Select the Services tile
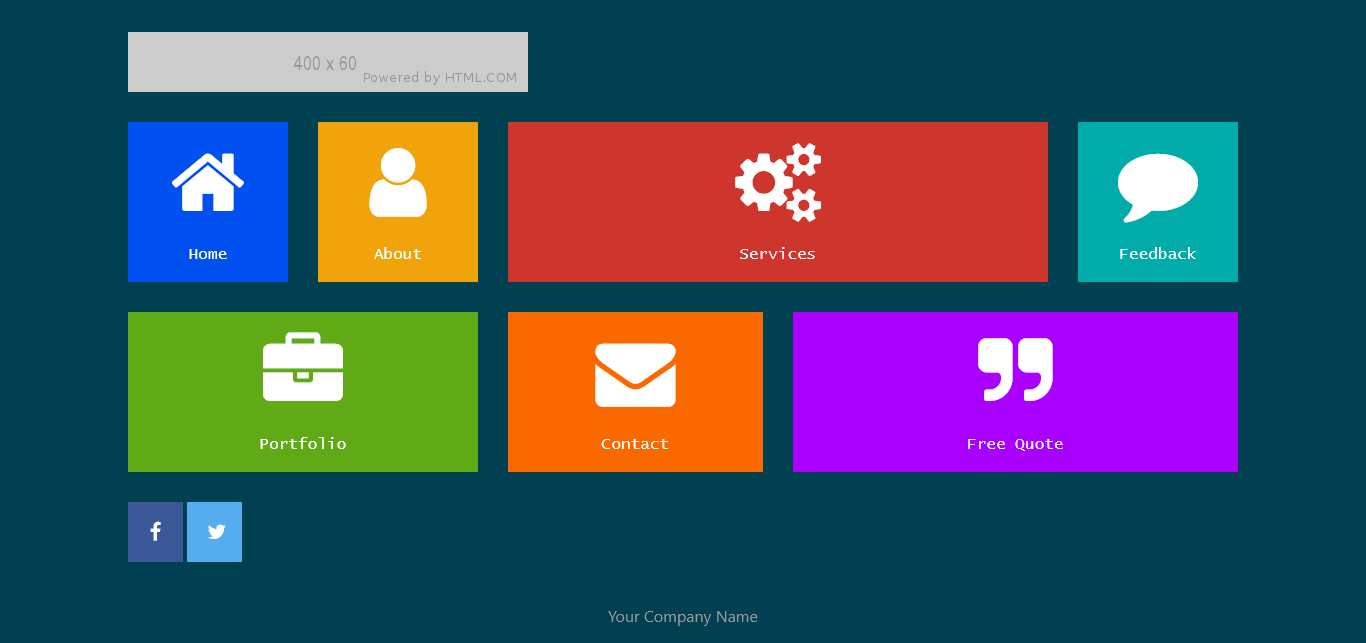Screen dimensions: 1366x643 (777, 201)
